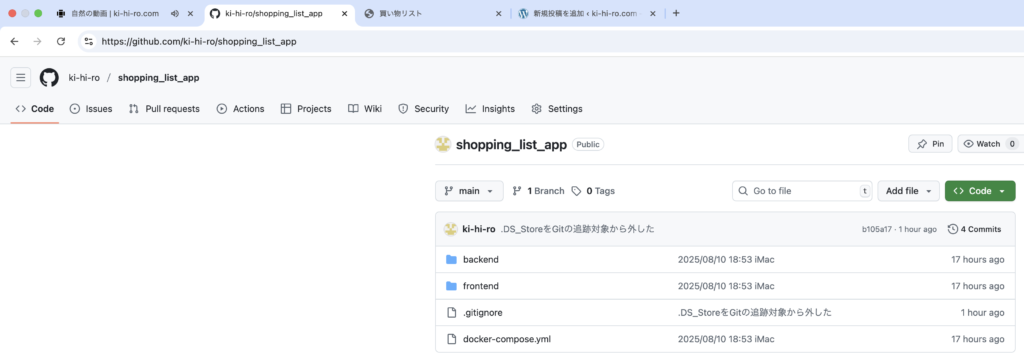Click the browser forward arrow
Viewport: 1024px width, 361px height.
(x=37, y=41)
